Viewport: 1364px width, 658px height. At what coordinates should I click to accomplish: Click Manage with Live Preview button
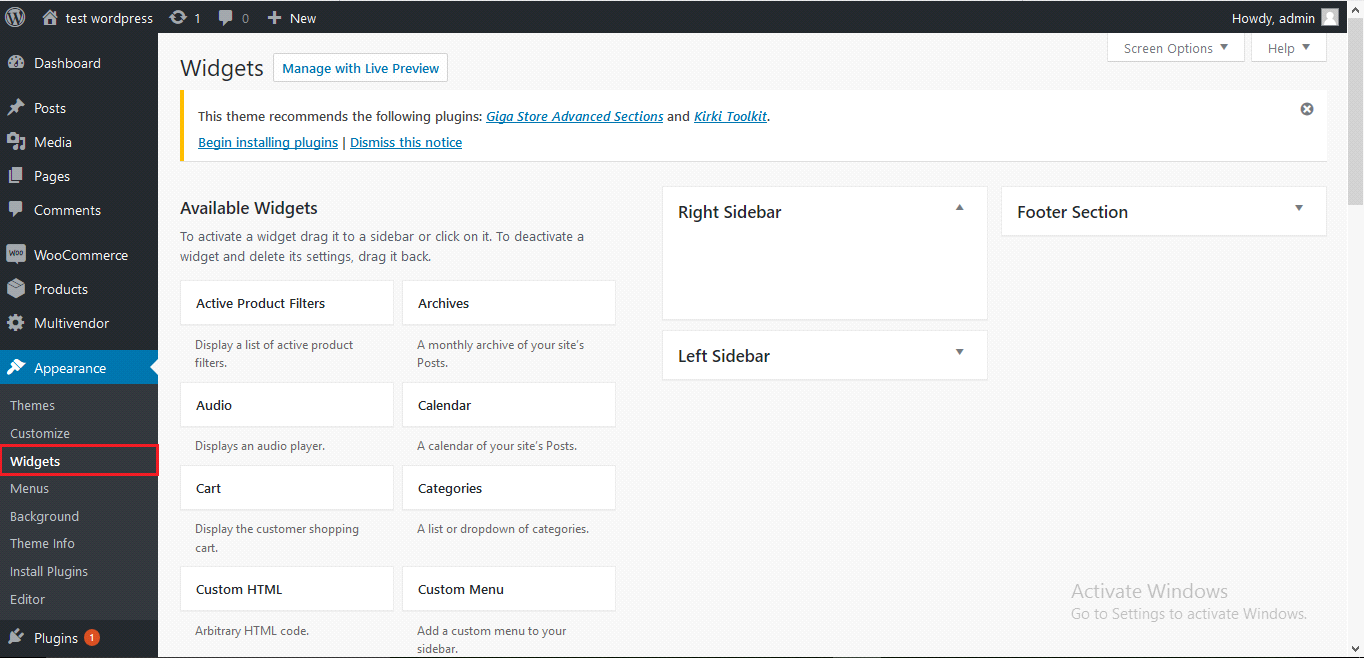coord(360,68)
